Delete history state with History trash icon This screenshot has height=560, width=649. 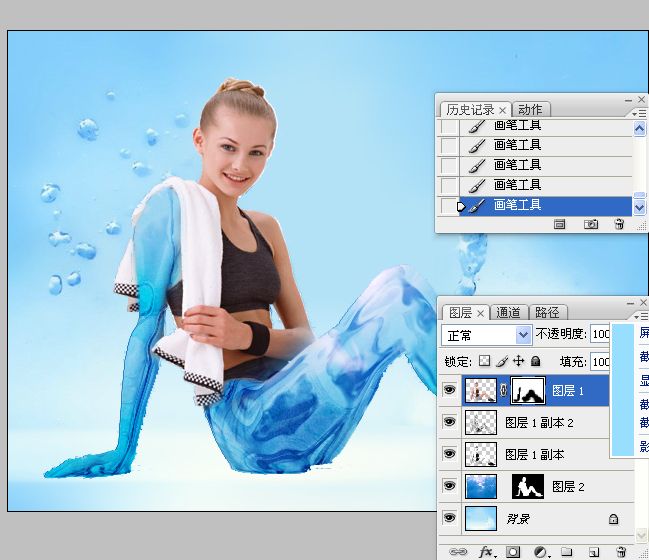click(x=619, y=225)
